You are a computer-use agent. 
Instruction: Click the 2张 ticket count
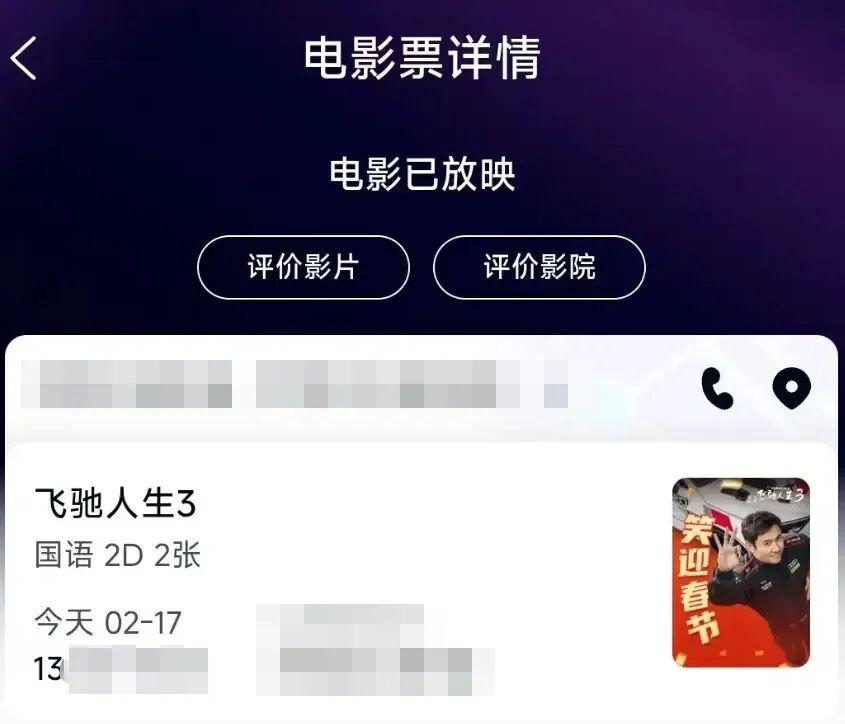tap(177, 555)
